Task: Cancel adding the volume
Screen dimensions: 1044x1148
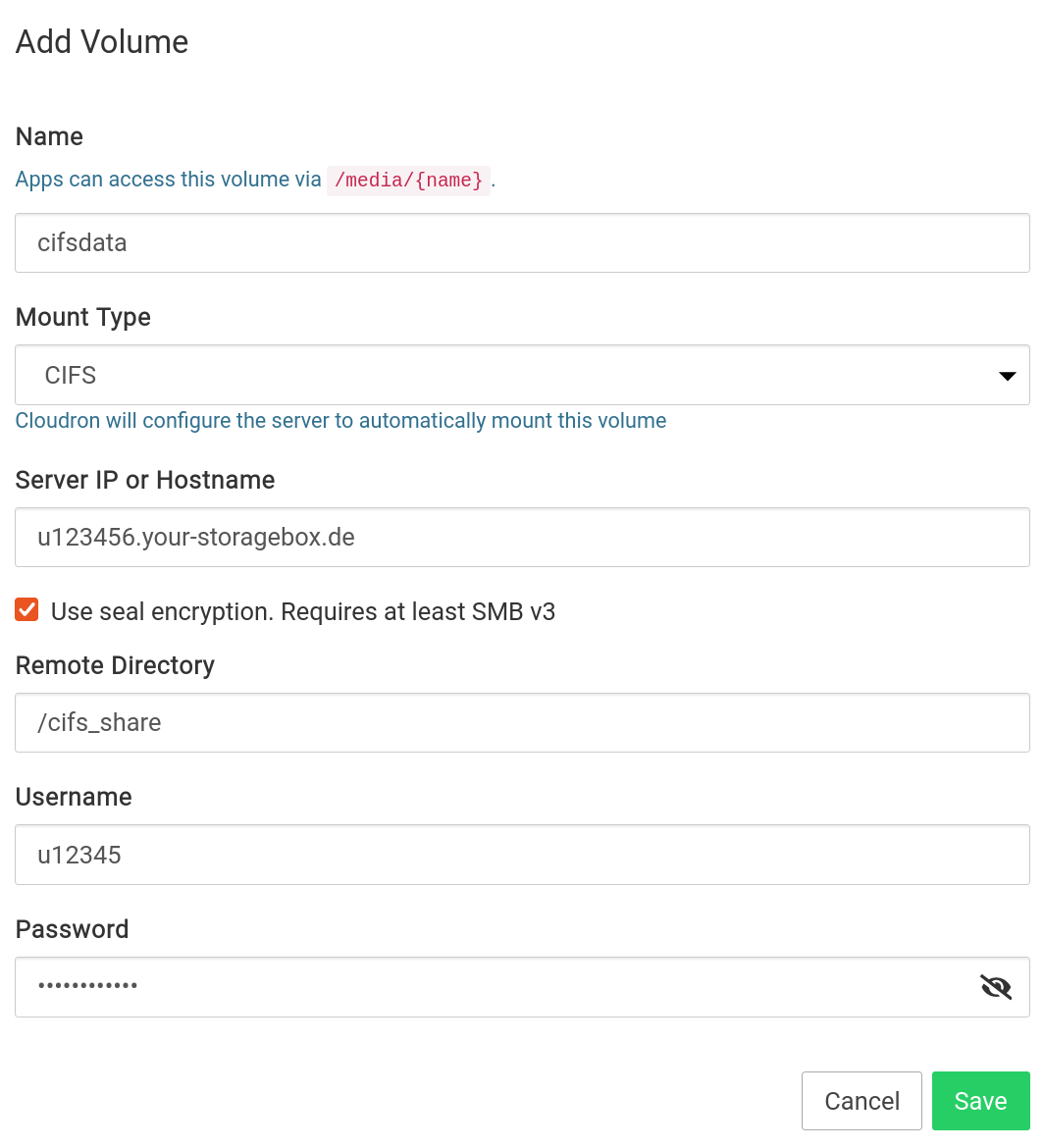Action: tap(861, 1101)
